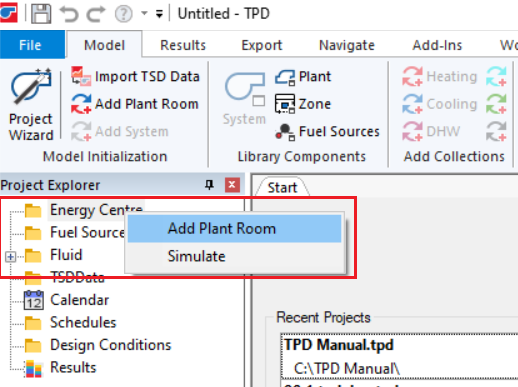Open Zone library components
518x387 pixels.
303,104
